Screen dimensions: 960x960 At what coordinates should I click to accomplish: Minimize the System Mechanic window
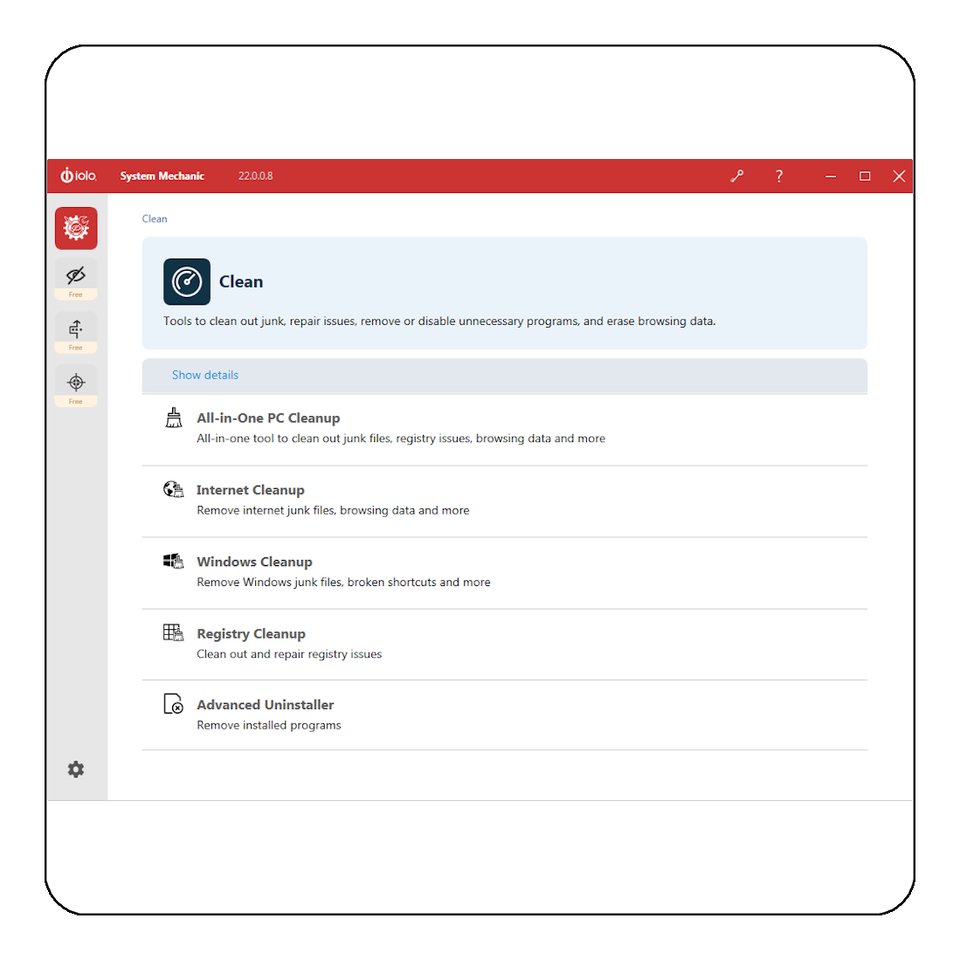point(830,176)
